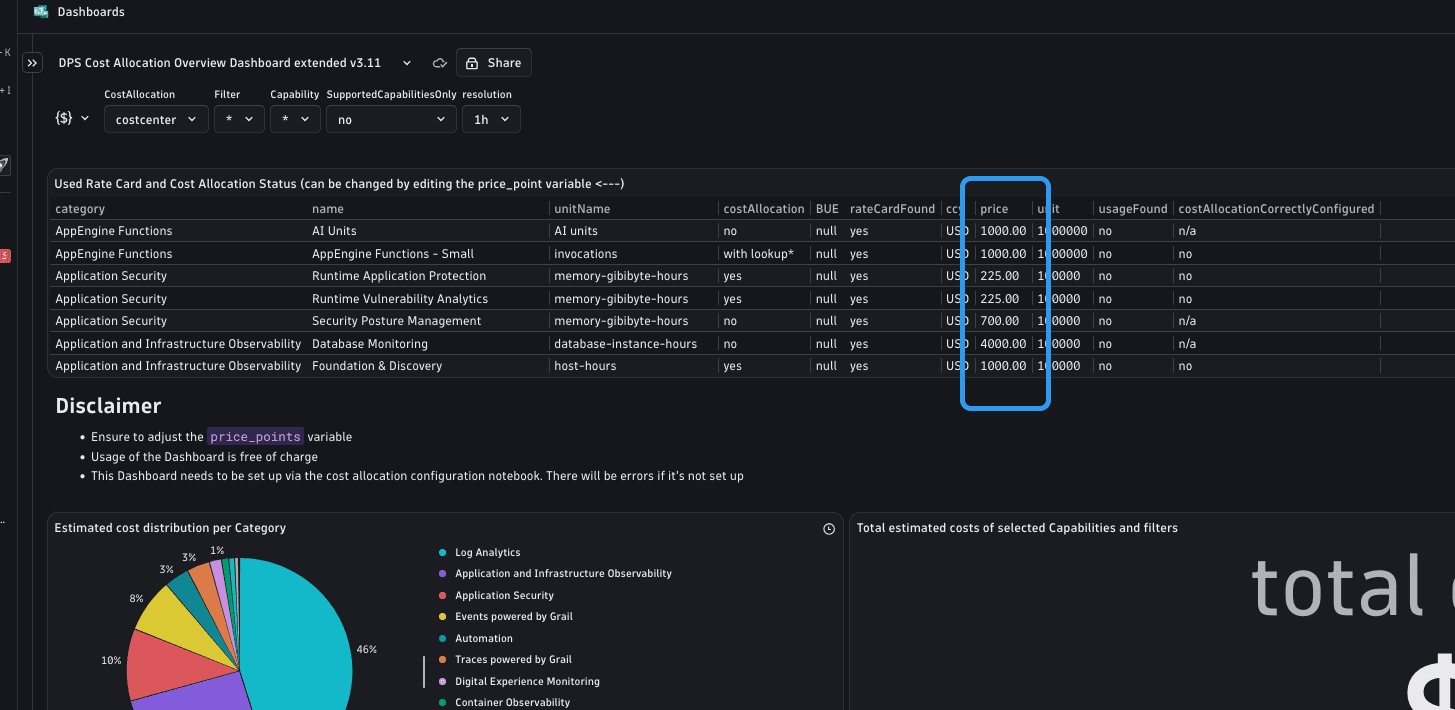Click the Container Observability legend dot

(442, 703)
